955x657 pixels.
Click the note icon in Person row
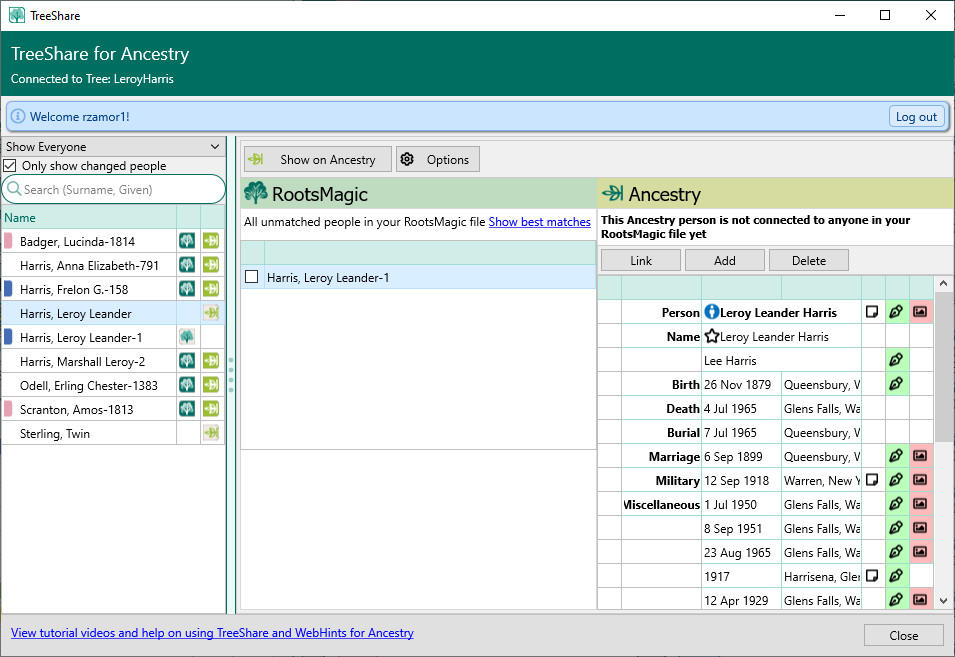coord(872,312)
